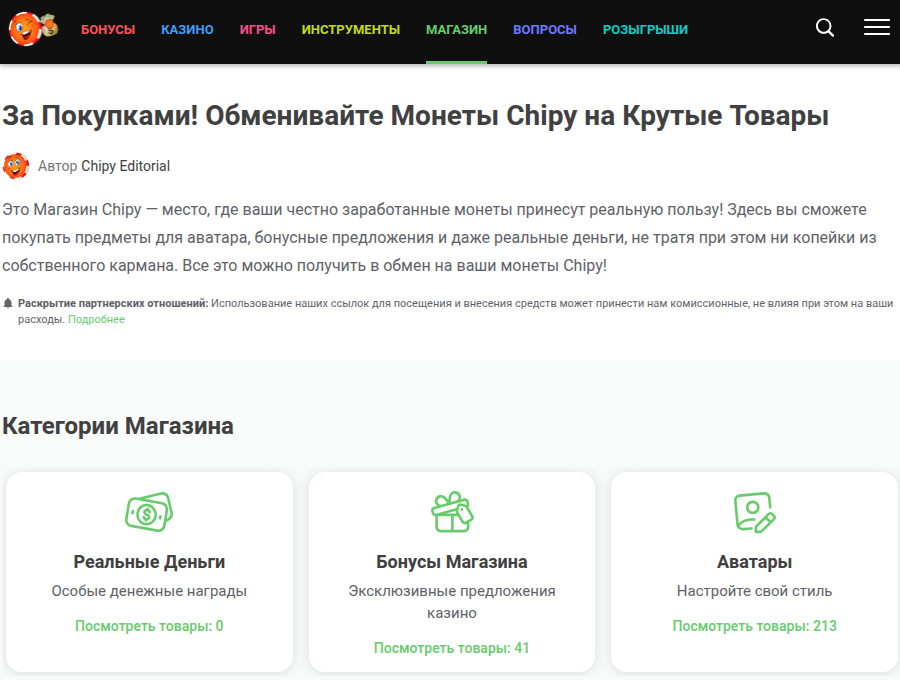Click the gift box icon for Бонусы Магазина

(x=452, y=512)
